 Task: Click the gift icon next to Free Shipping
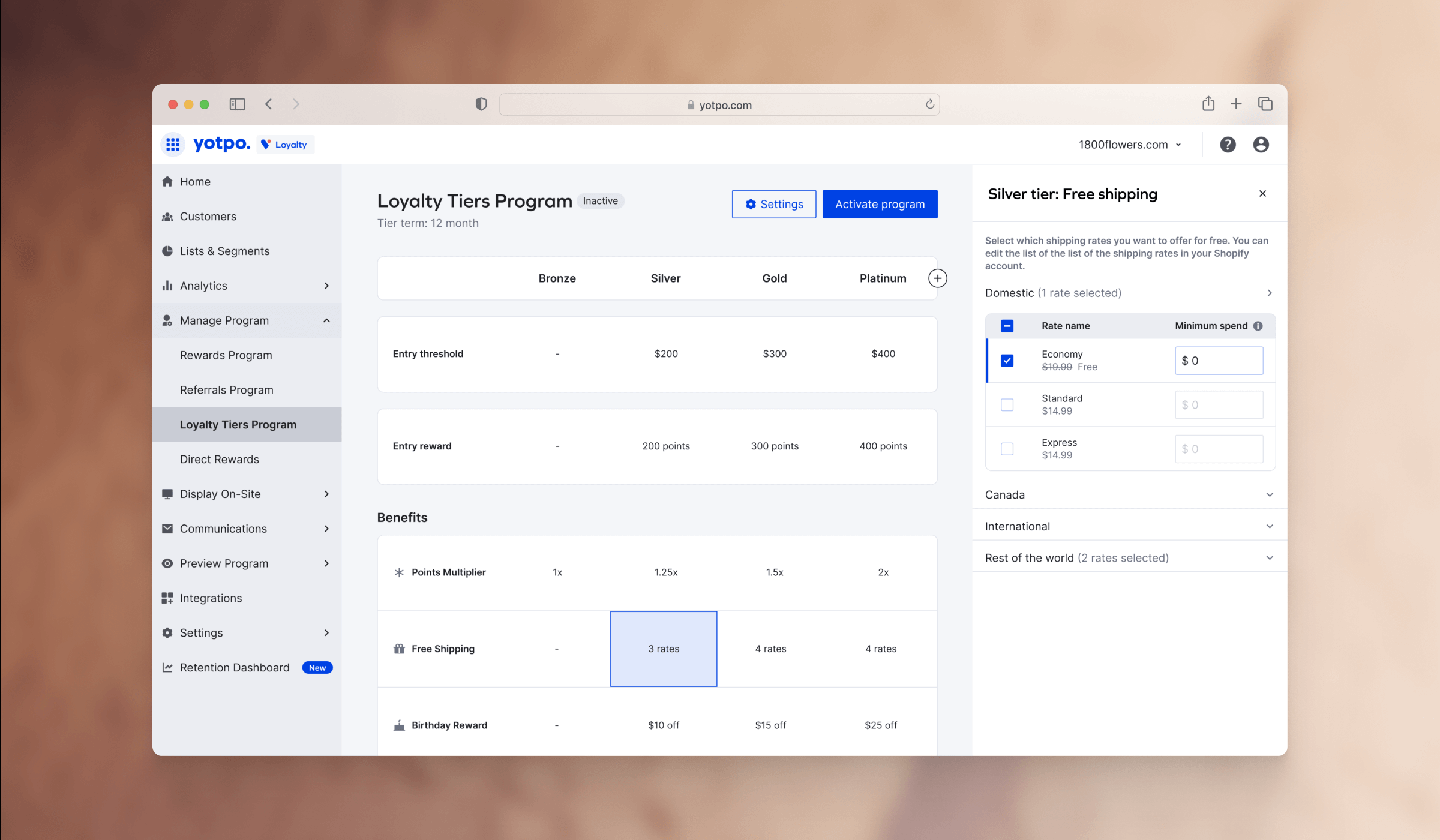398,649
